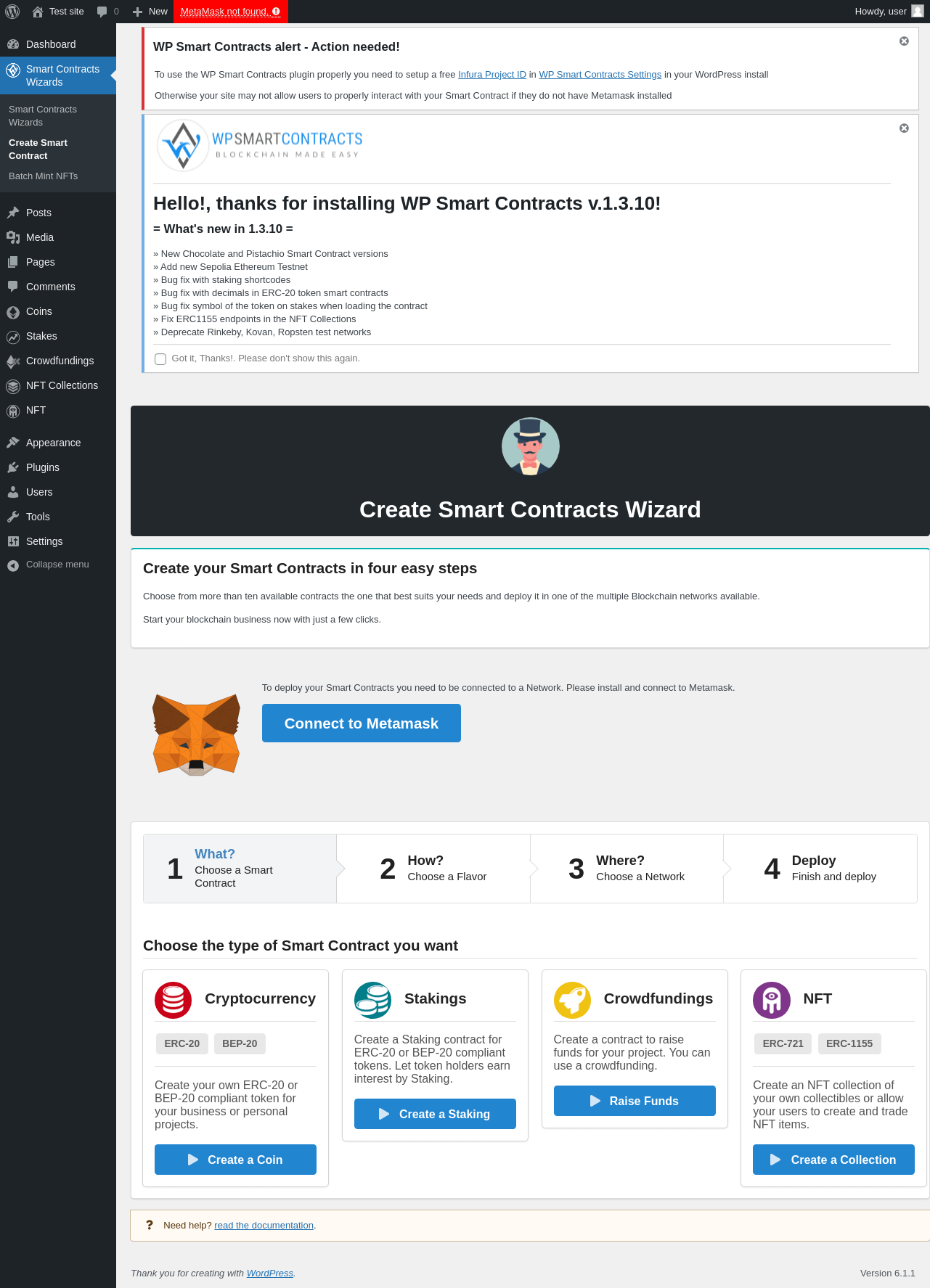Click the WP Smart Contracts logo
Screen dimensions: 930x1288
pyautogui.click(x=260, y=145)
